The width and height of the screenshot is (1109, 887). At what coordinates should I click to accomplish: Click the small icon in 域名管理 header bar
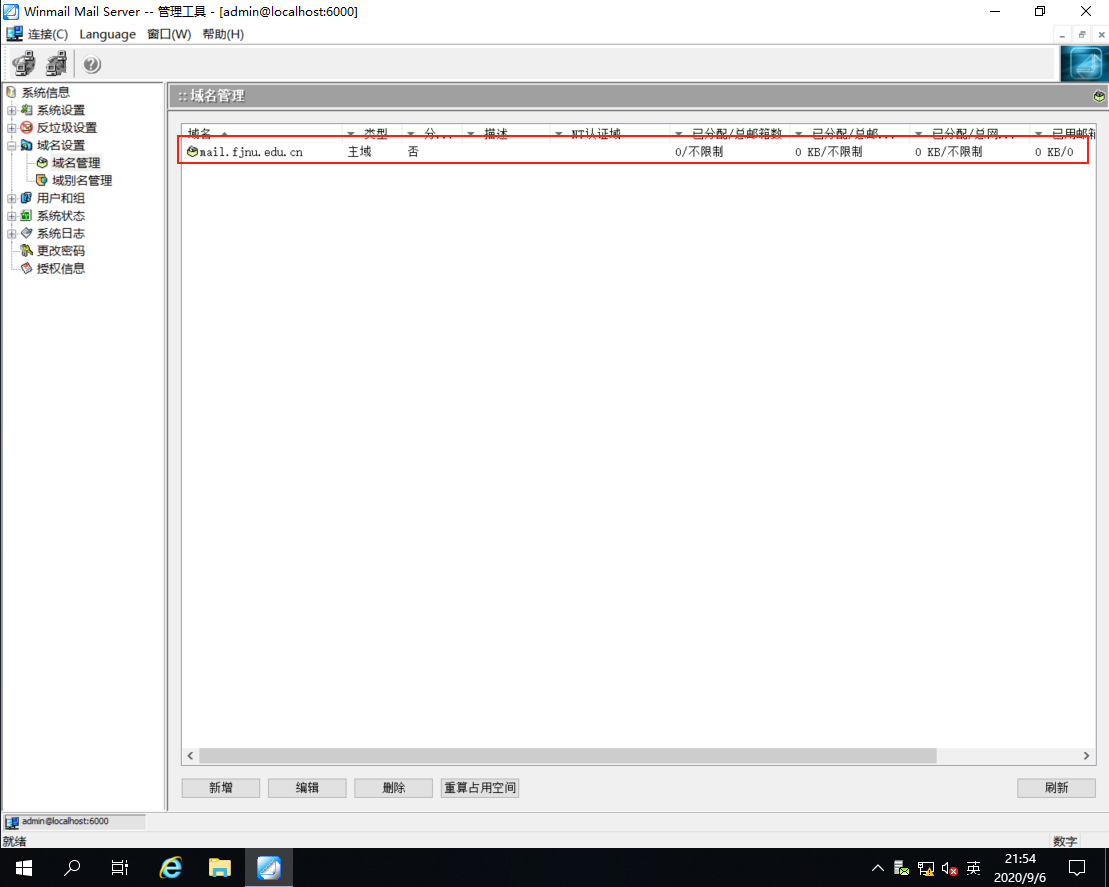pos(1099,96)
